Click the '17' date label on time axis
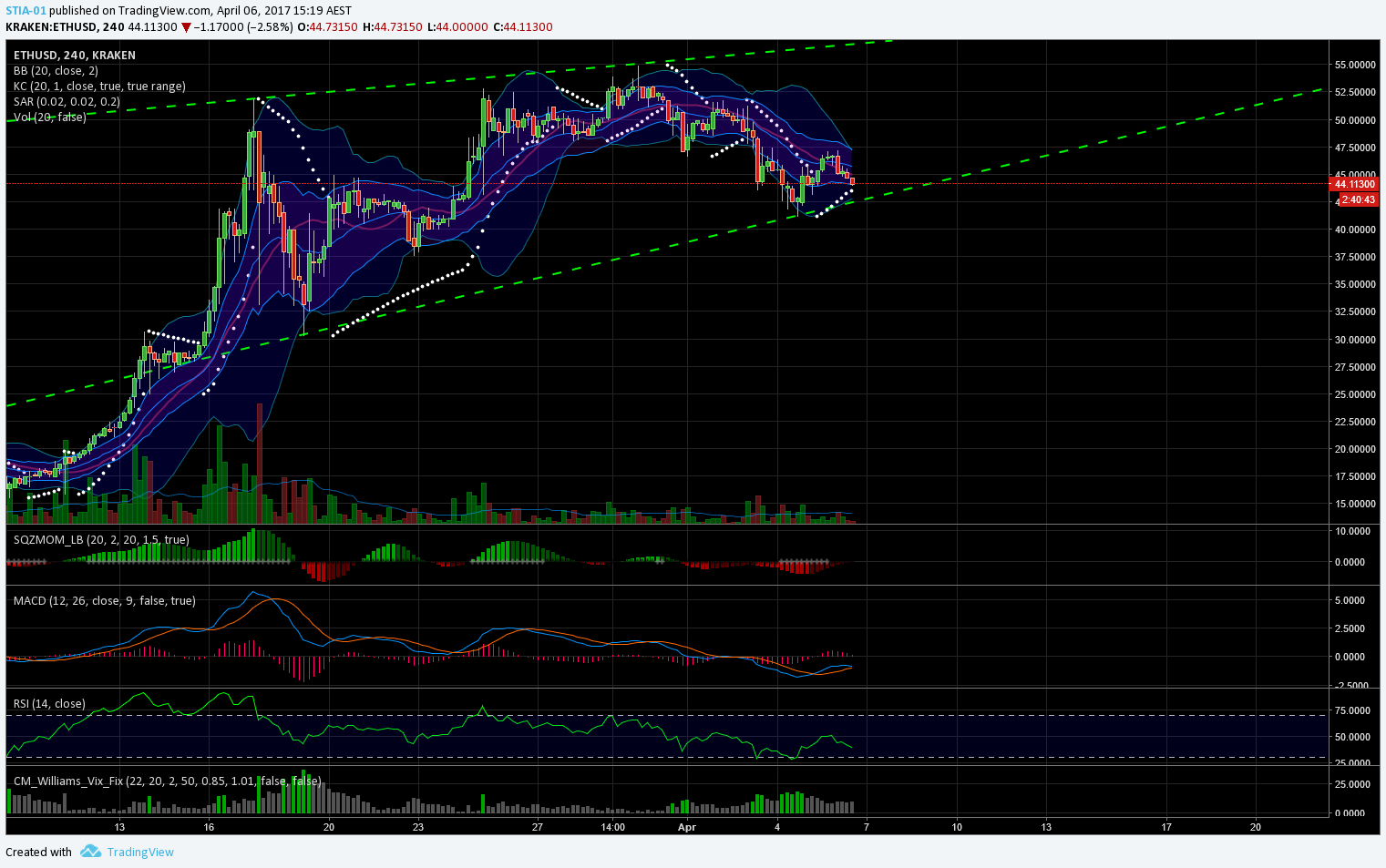Viewport: 1386px width, 868px height. click(1166, 827)
